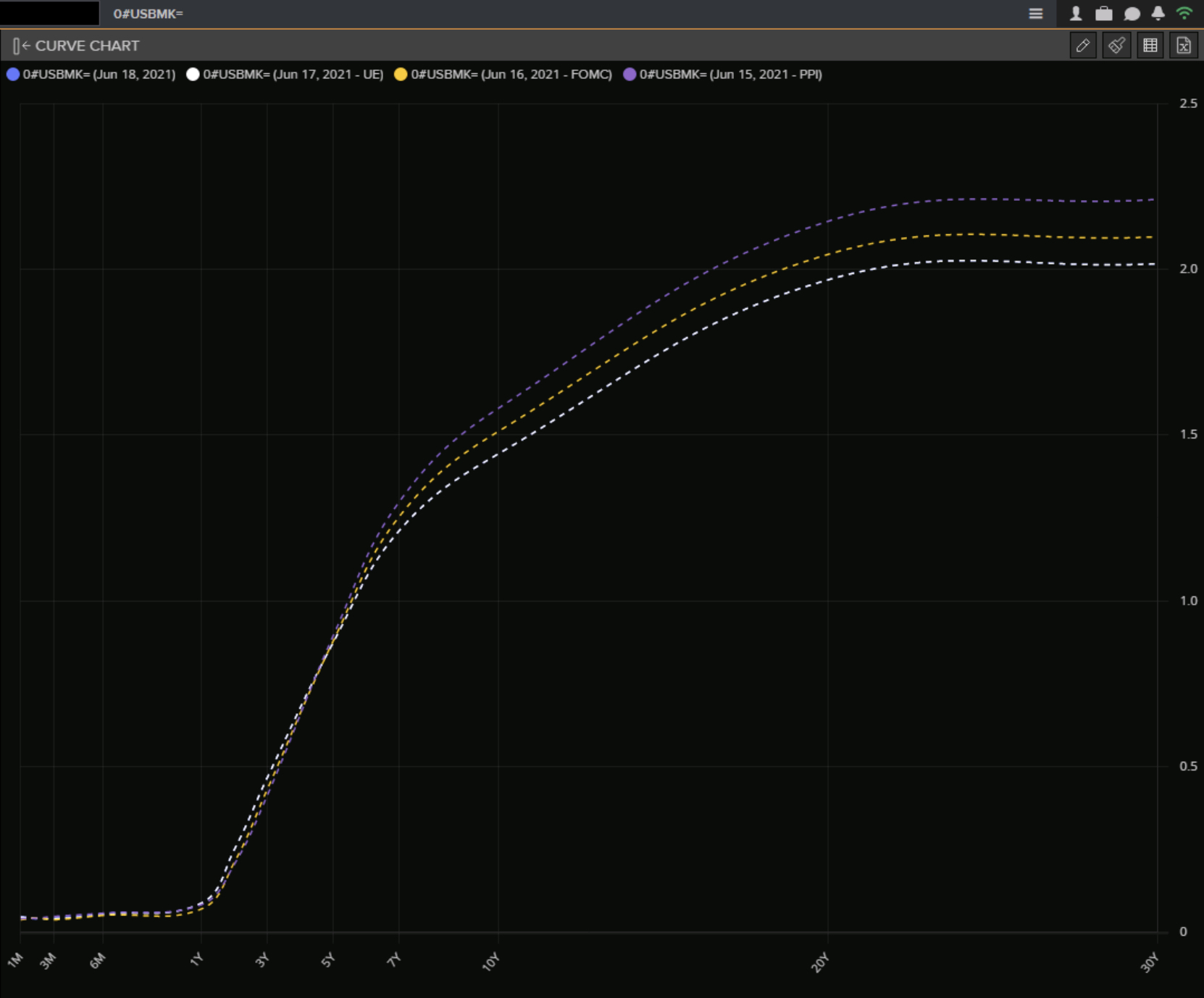Open the hamburger menu in title bar
Viewport: 1204px width, 998px height.
point(1035,14)
